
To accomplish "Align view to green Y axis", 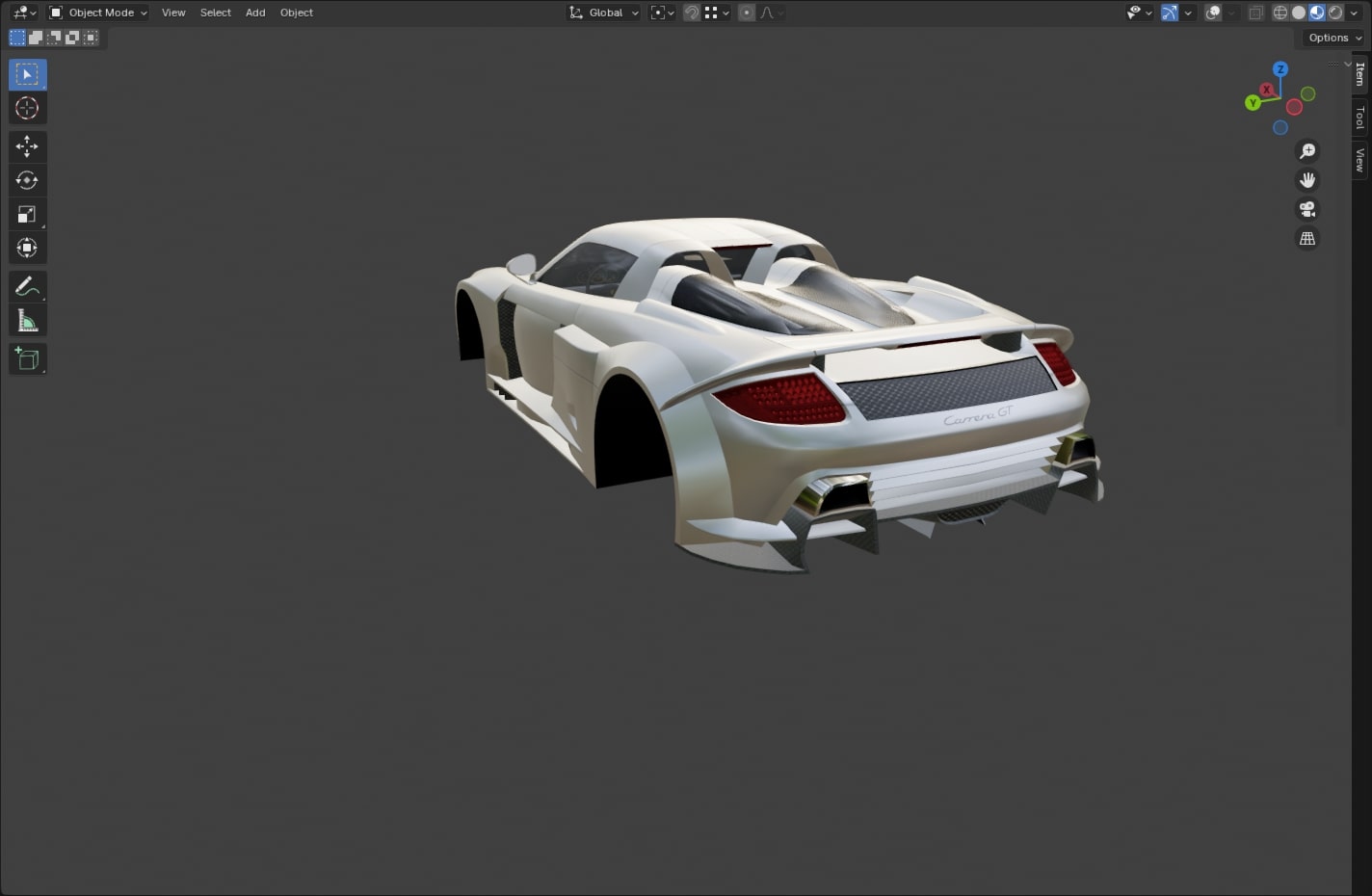I will click(x=1253, y=103).
